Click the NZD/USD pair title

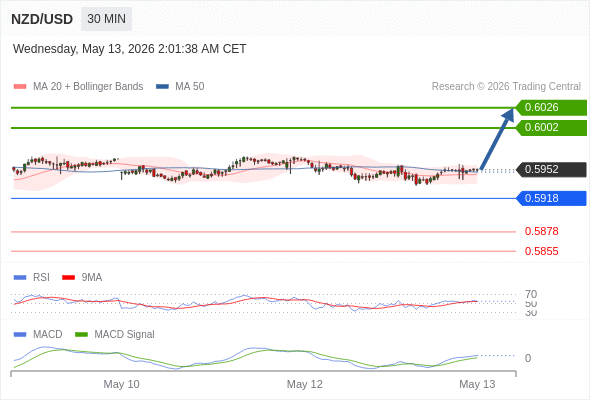pyautogui.click(x=42, y=19)
